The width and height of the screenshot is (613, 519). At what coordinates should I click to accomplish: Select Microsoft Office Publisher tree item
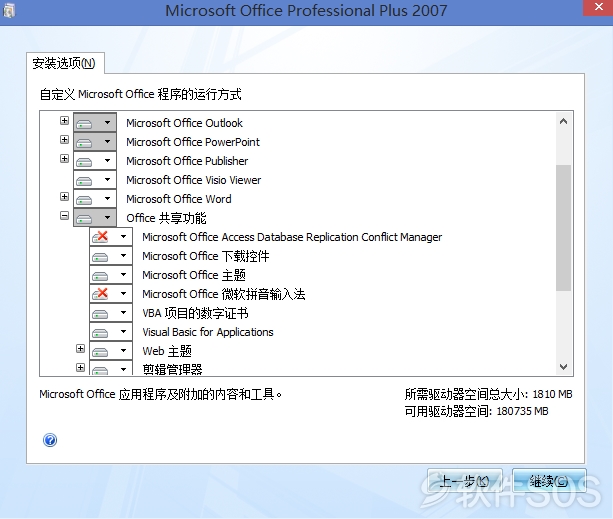pos(187,161)
